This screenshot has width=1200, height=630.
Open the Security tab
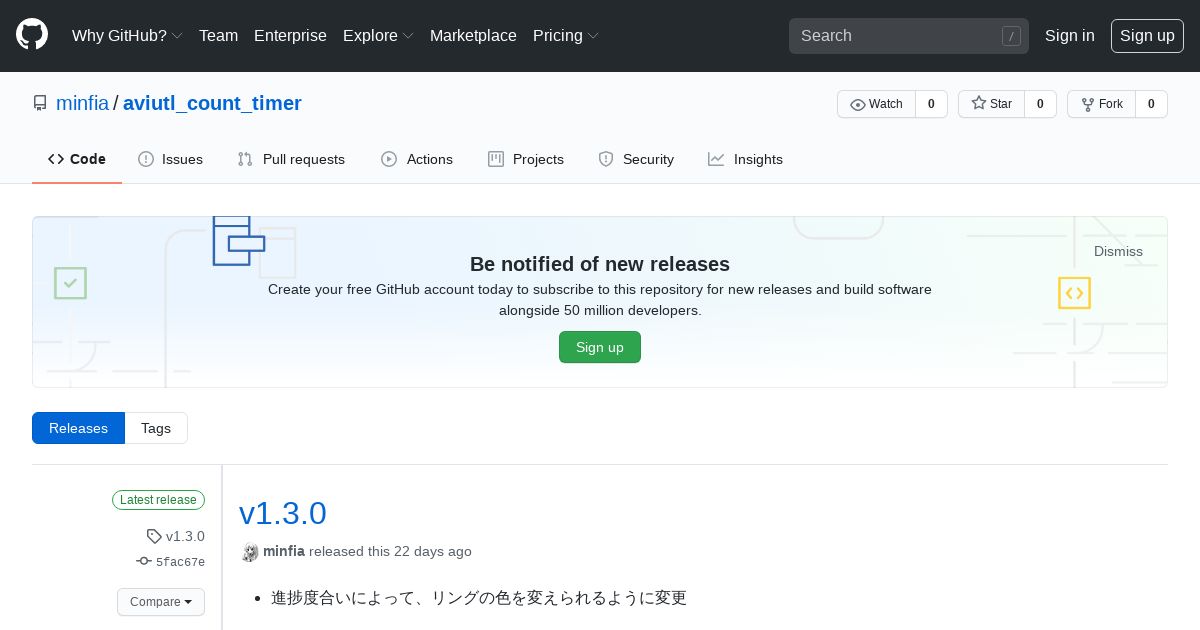point(636,159)
